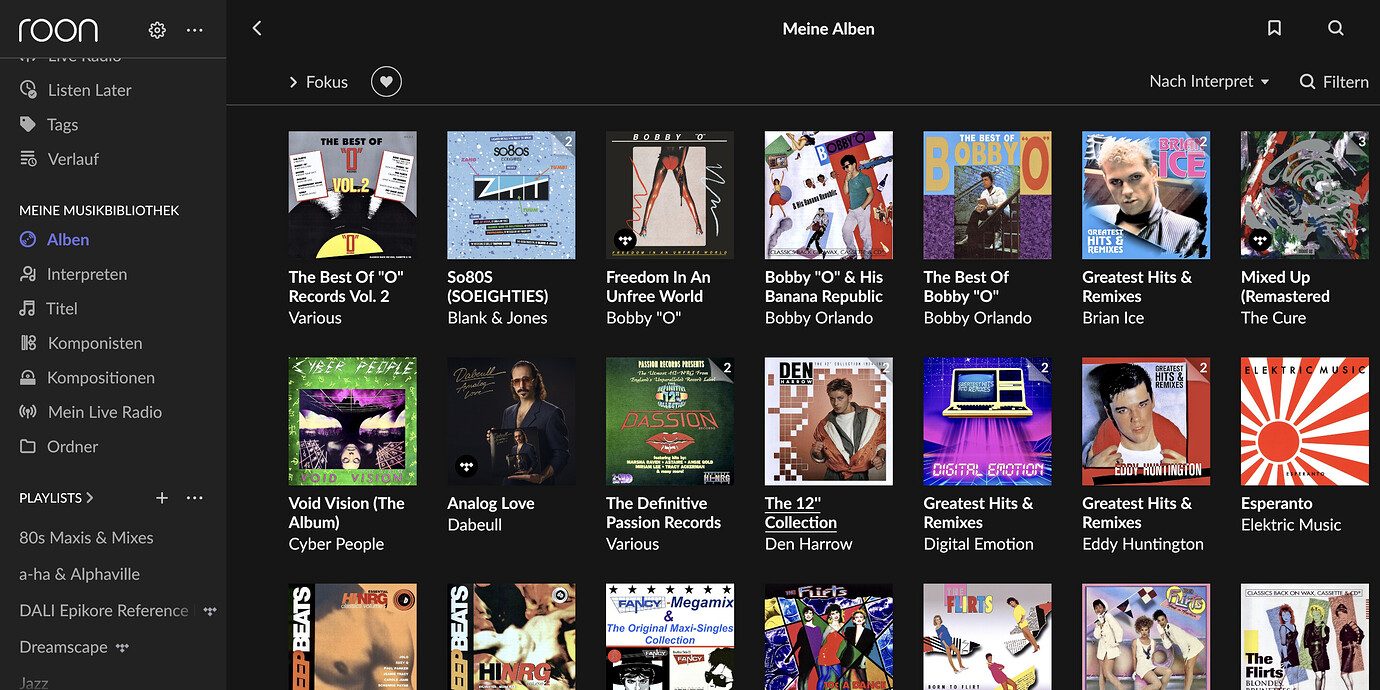The width and height of the screenshot is (1380, 690).
Task: Click the Filtern filter button
Action: click(x=1334, y=82)
